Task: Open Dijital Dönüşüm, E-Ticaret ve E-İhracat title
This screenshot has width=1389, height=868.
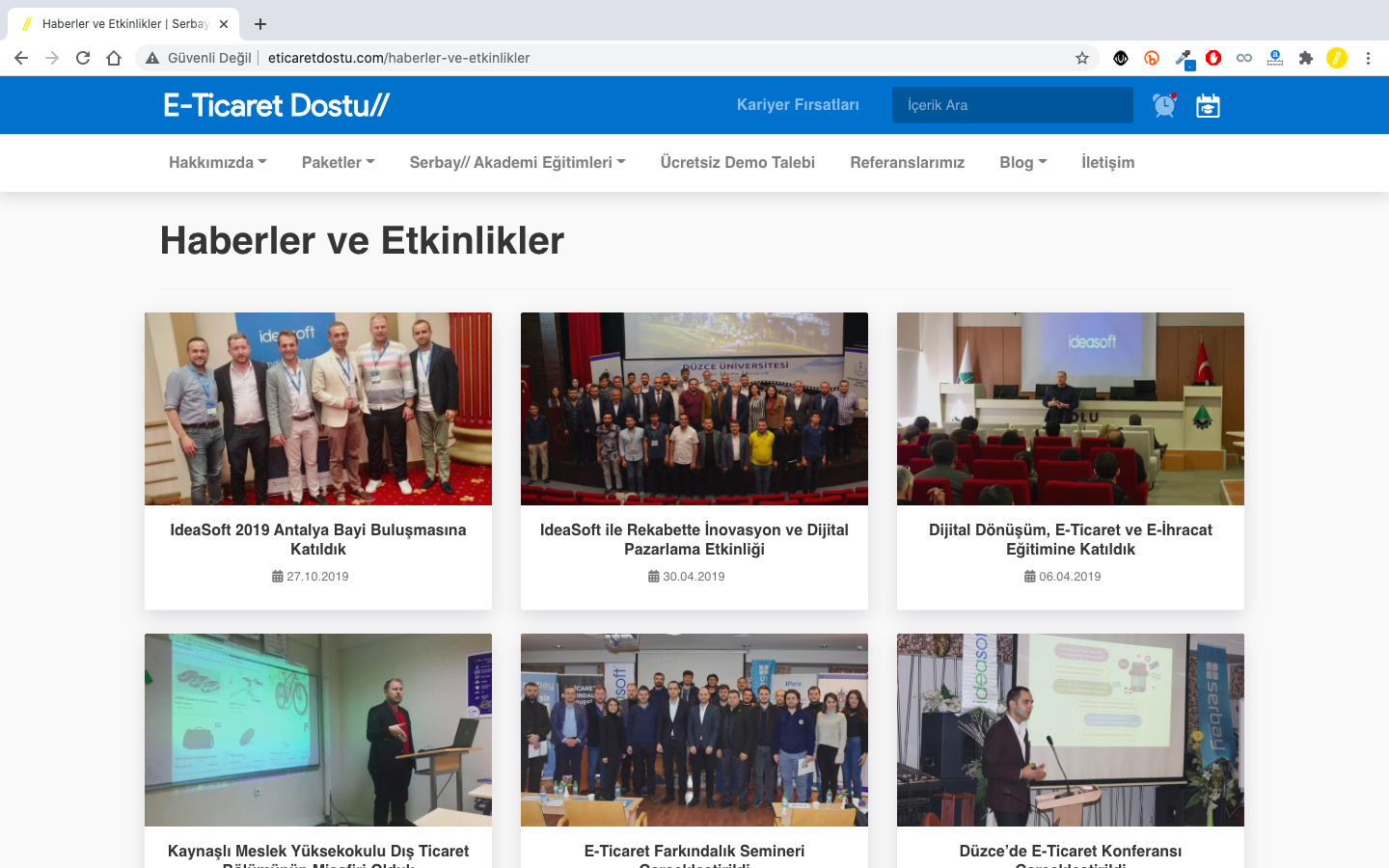Action: 1071,539
